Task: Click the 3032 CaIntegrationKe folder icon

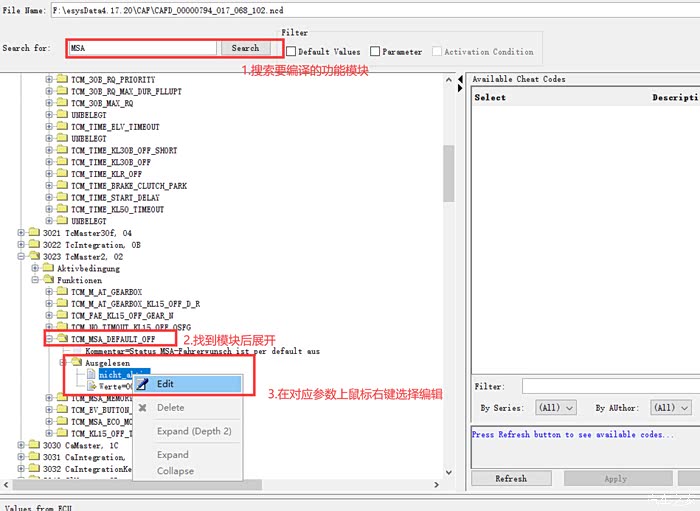Action: [34, 469]
